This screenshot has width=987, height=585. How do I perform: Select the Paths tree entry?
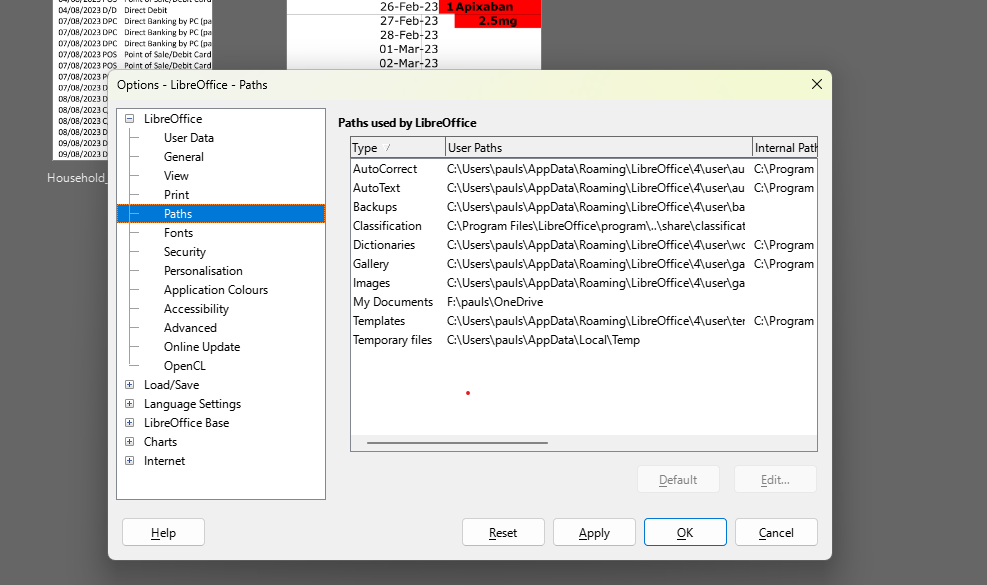coord(221,213)
